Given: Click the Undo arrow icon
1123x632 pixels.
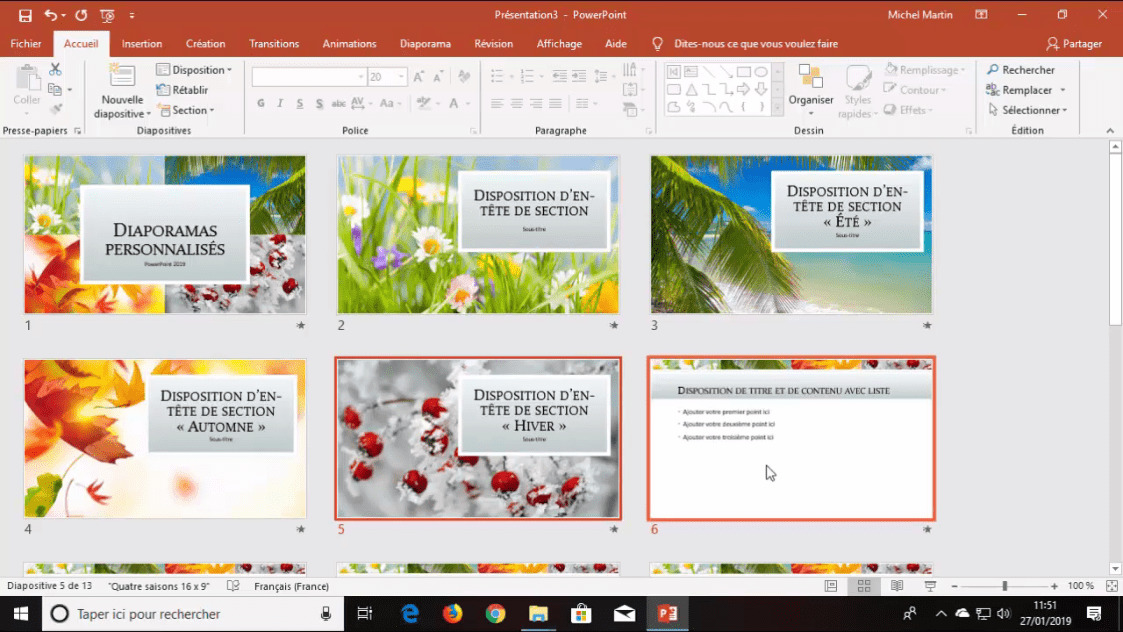Looking at the screenshot, I should [50, 15].
